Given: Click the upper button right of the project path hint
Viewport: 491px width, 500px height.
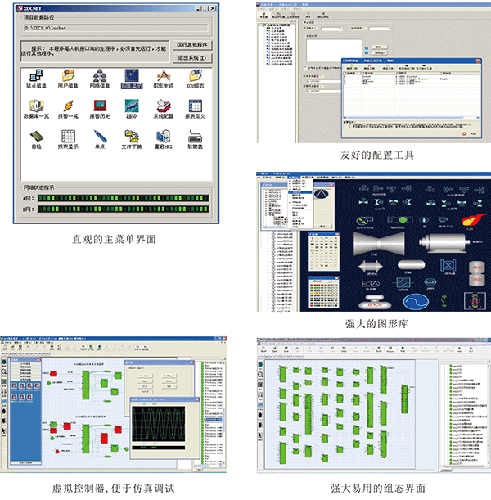Looking at the screenshot, I should 192,45.
